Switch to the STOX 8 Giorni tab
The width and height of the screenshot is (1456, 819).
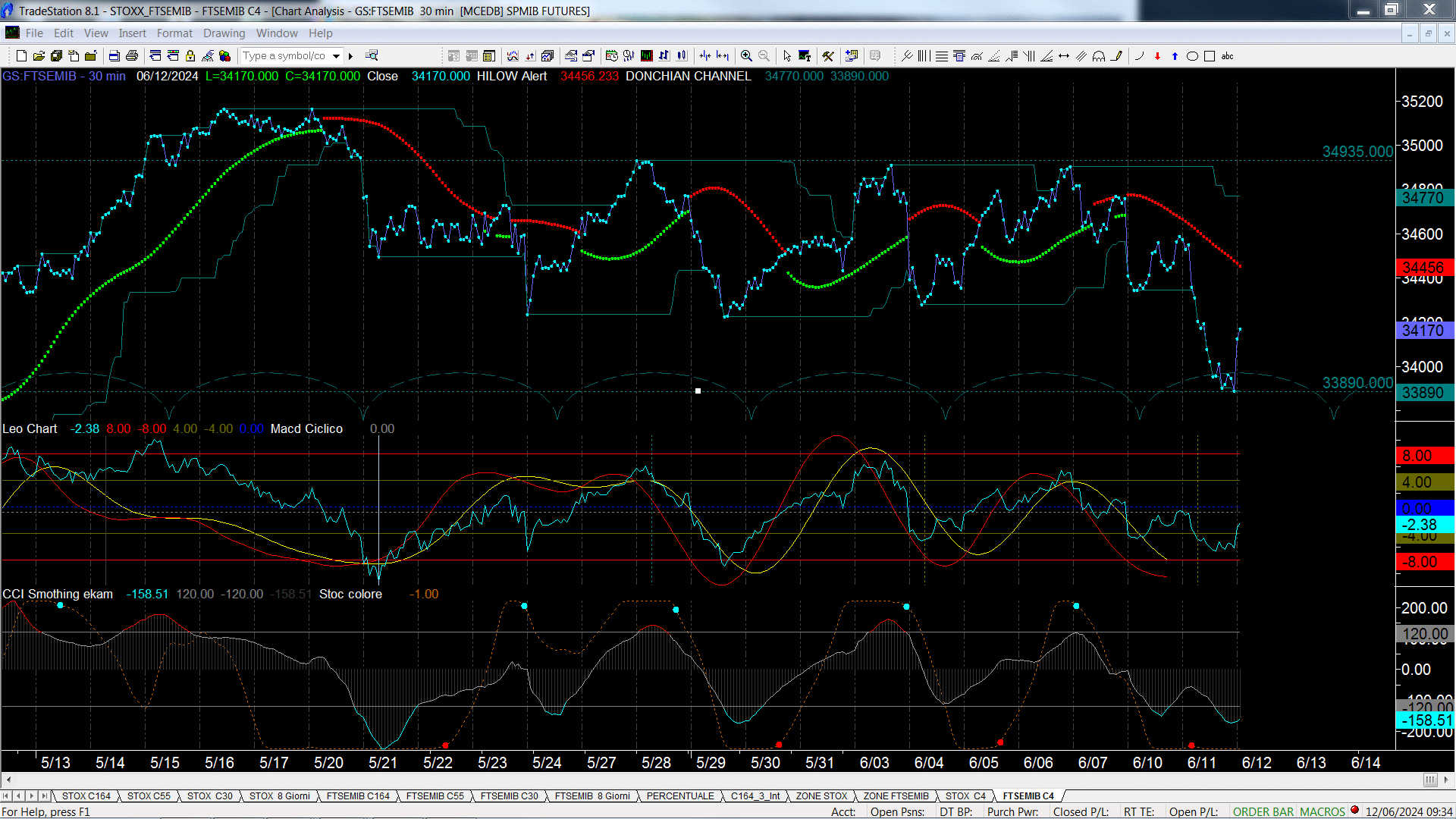[x=279, y=796]
